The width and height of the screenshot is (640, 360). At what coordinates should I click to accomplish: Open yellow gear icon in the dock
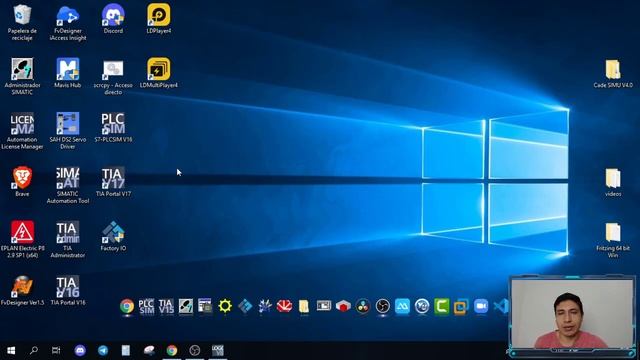tap(225, 306)
